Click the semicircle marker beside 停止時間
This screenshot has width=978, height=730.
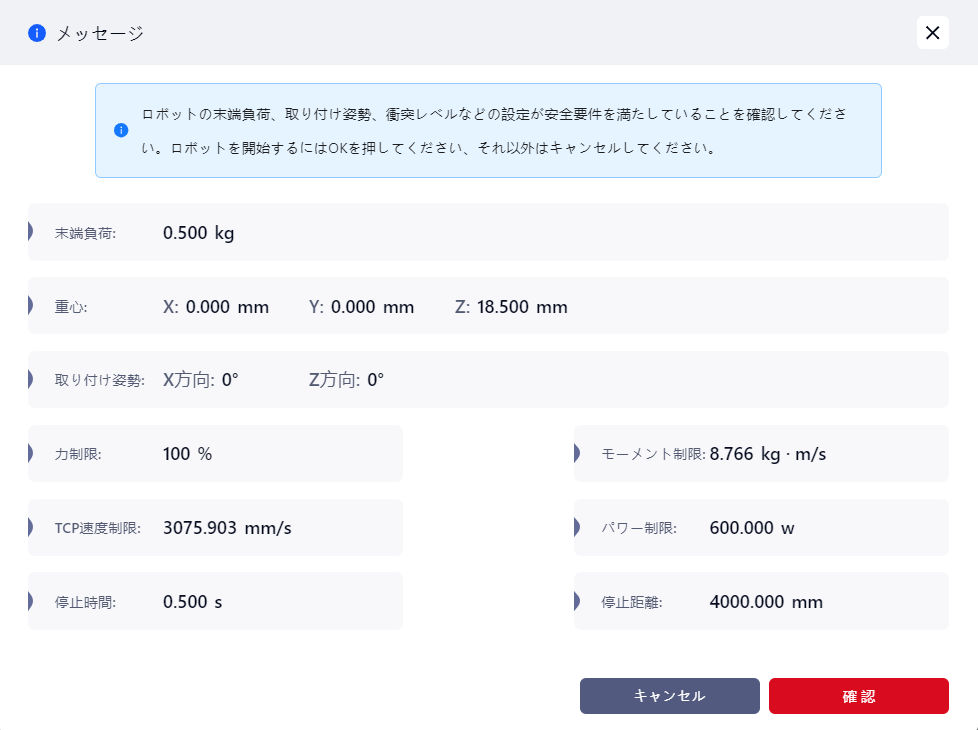(x=31, y=602)
